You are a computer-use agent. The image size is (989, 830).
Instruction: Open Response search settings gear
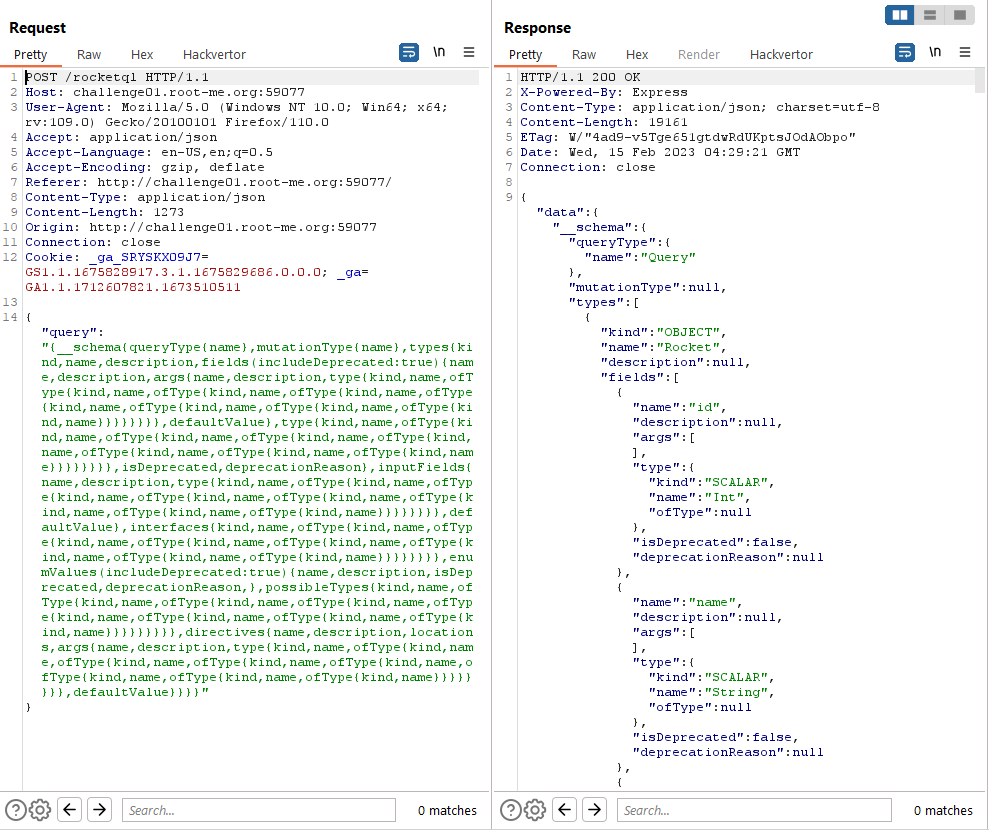pos(535,810)
